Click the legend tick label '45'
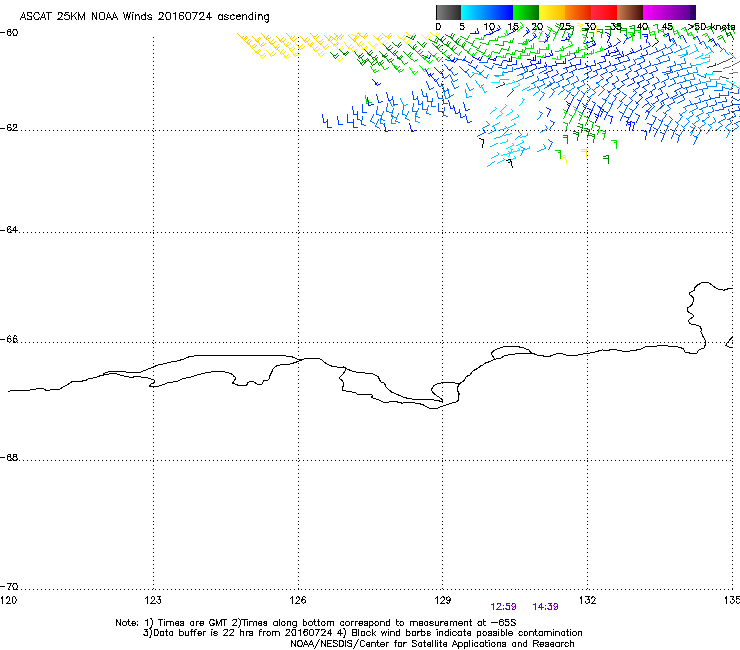The width and height of the screenshot is (740, 650). [667, 27]
